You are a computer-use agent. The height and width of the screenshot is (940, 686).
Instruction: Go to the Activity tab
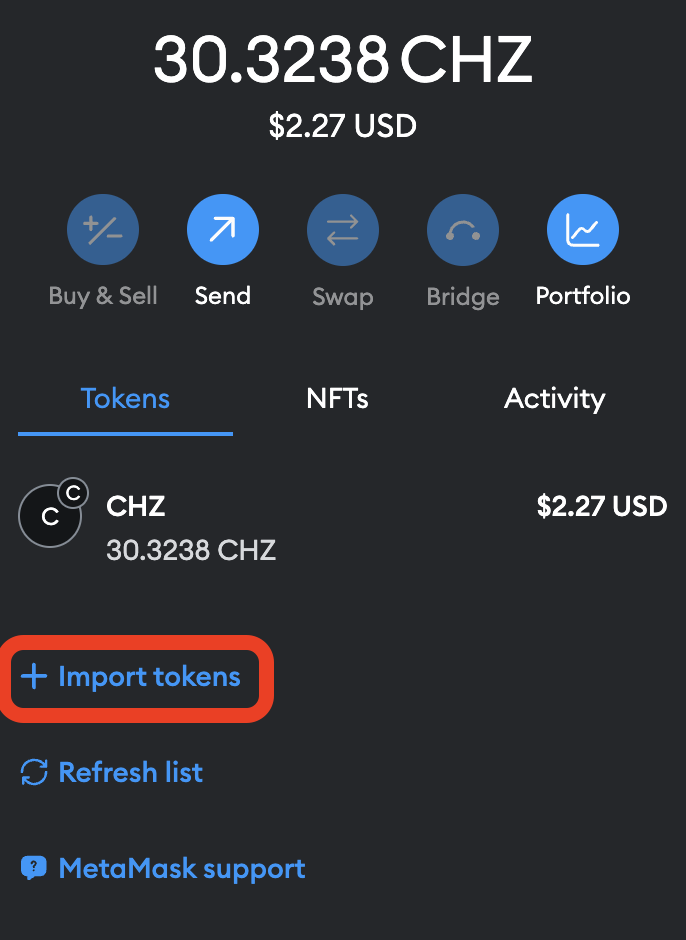554,399
